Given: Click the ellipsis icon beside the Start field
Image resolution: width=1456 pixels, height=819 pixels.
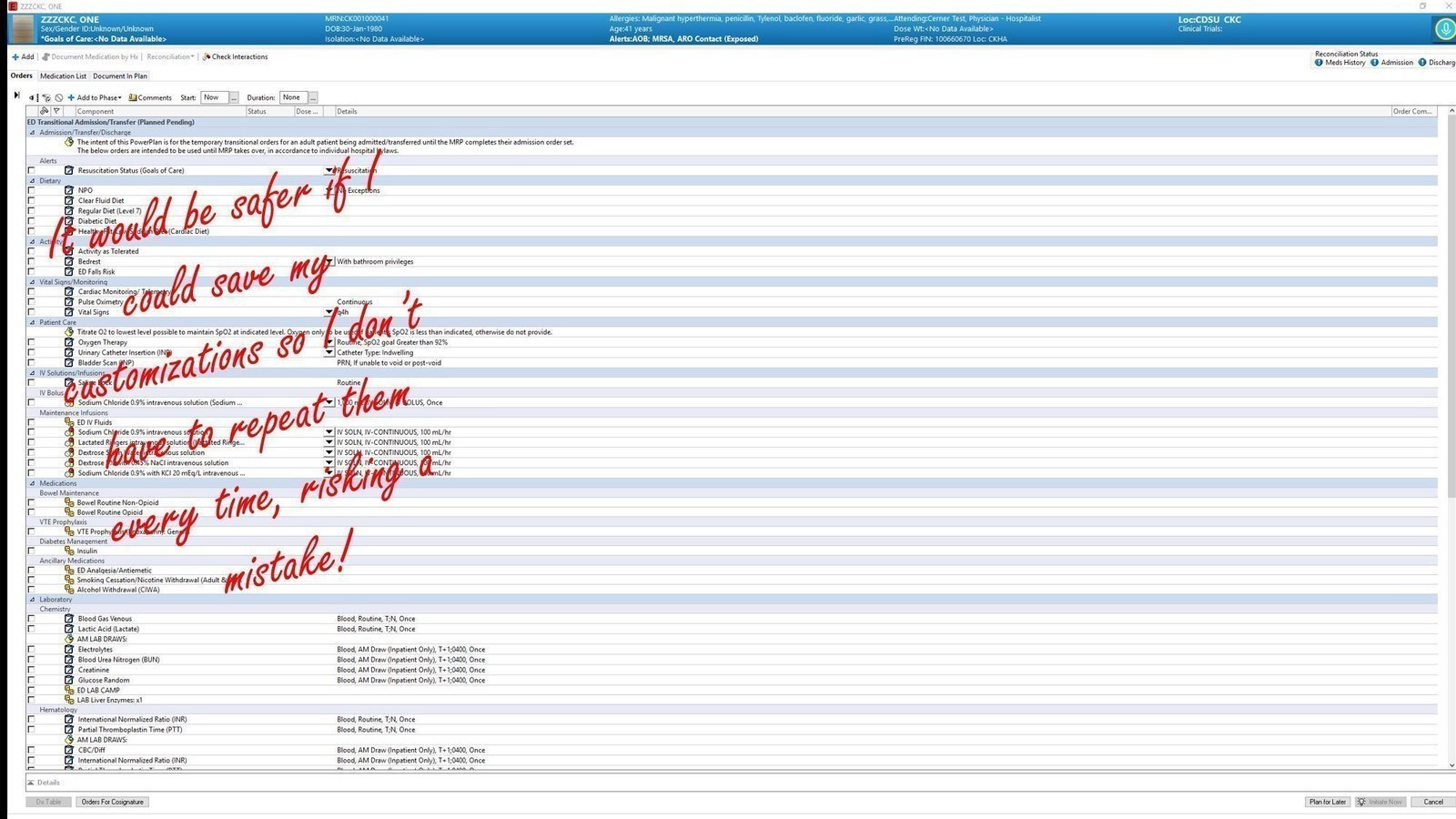Looking at the screenshot, I should tap(233, 97).
